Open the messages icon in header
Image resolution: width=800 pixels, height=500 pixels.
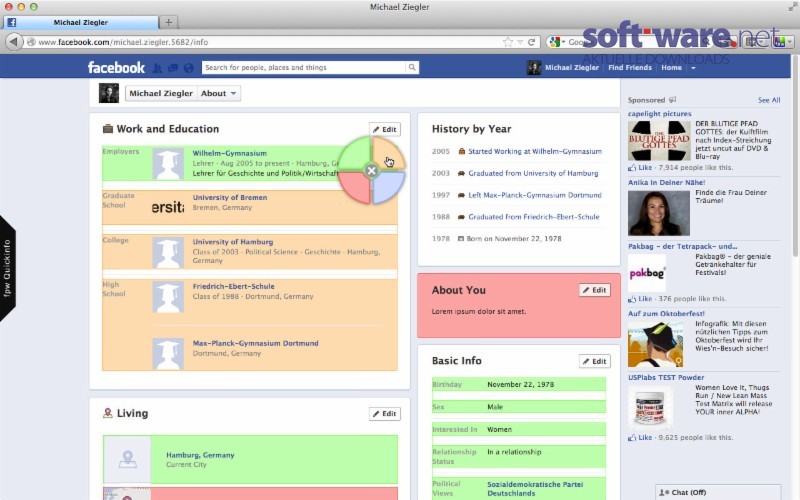[x=173, y=67]
